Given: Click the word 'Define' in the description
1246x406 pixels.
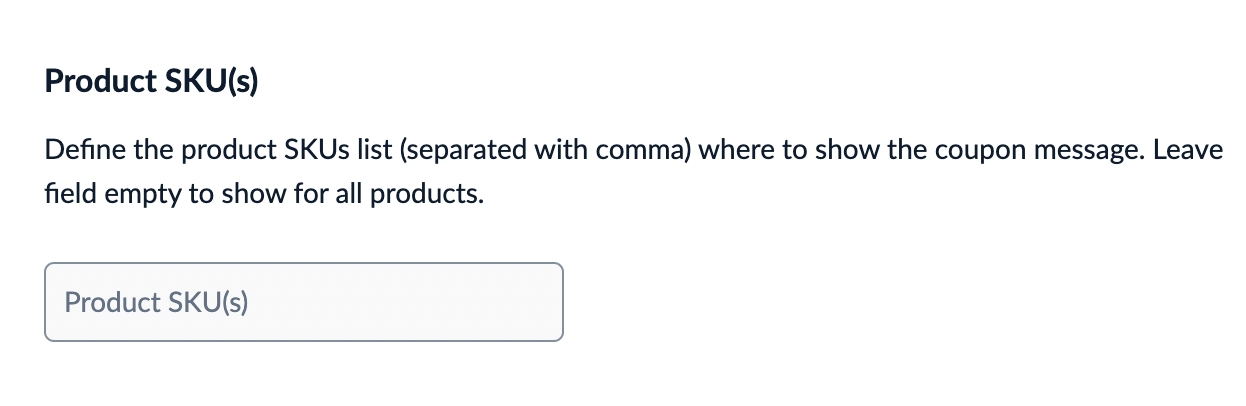Looking at the screenshot, I should (77, 151).
